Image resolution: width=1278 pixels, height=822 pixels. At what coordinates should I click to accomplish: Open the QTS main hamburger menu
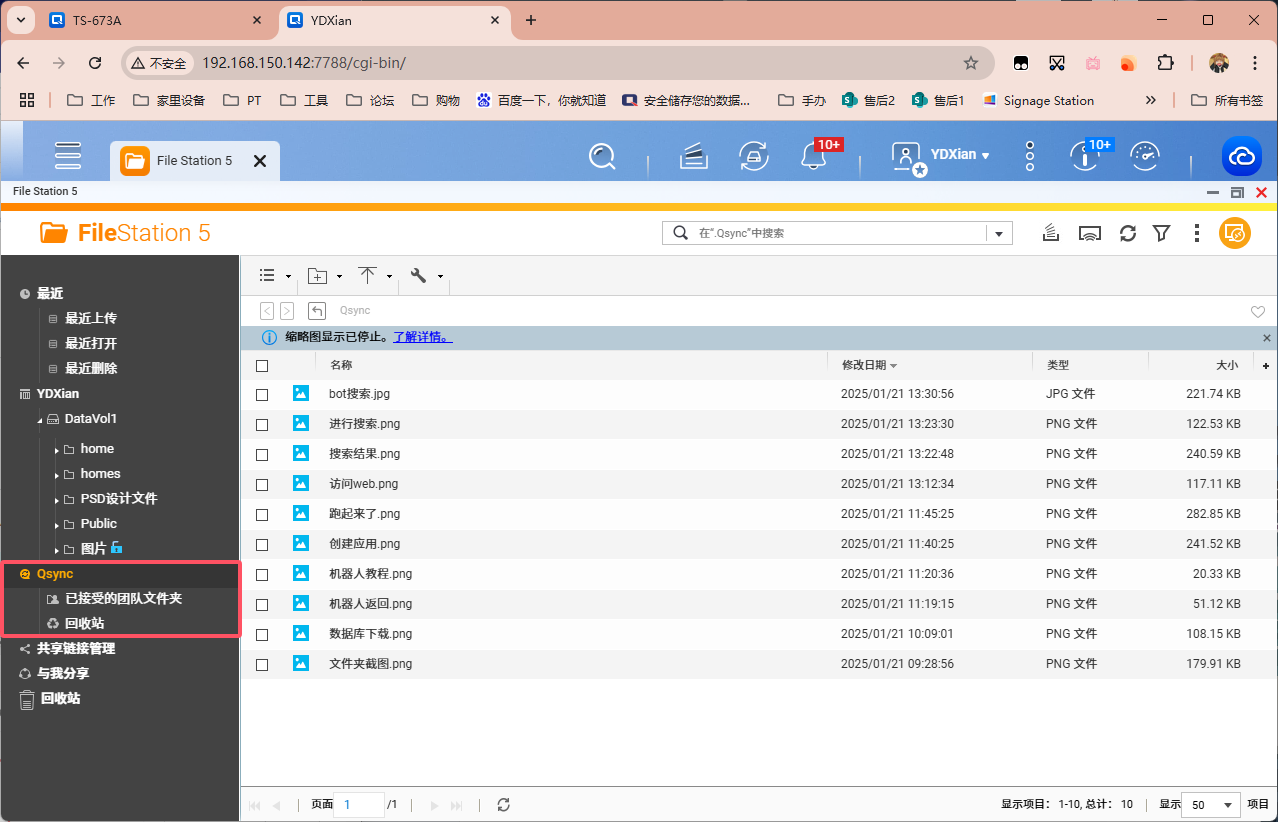click(68, 156)
